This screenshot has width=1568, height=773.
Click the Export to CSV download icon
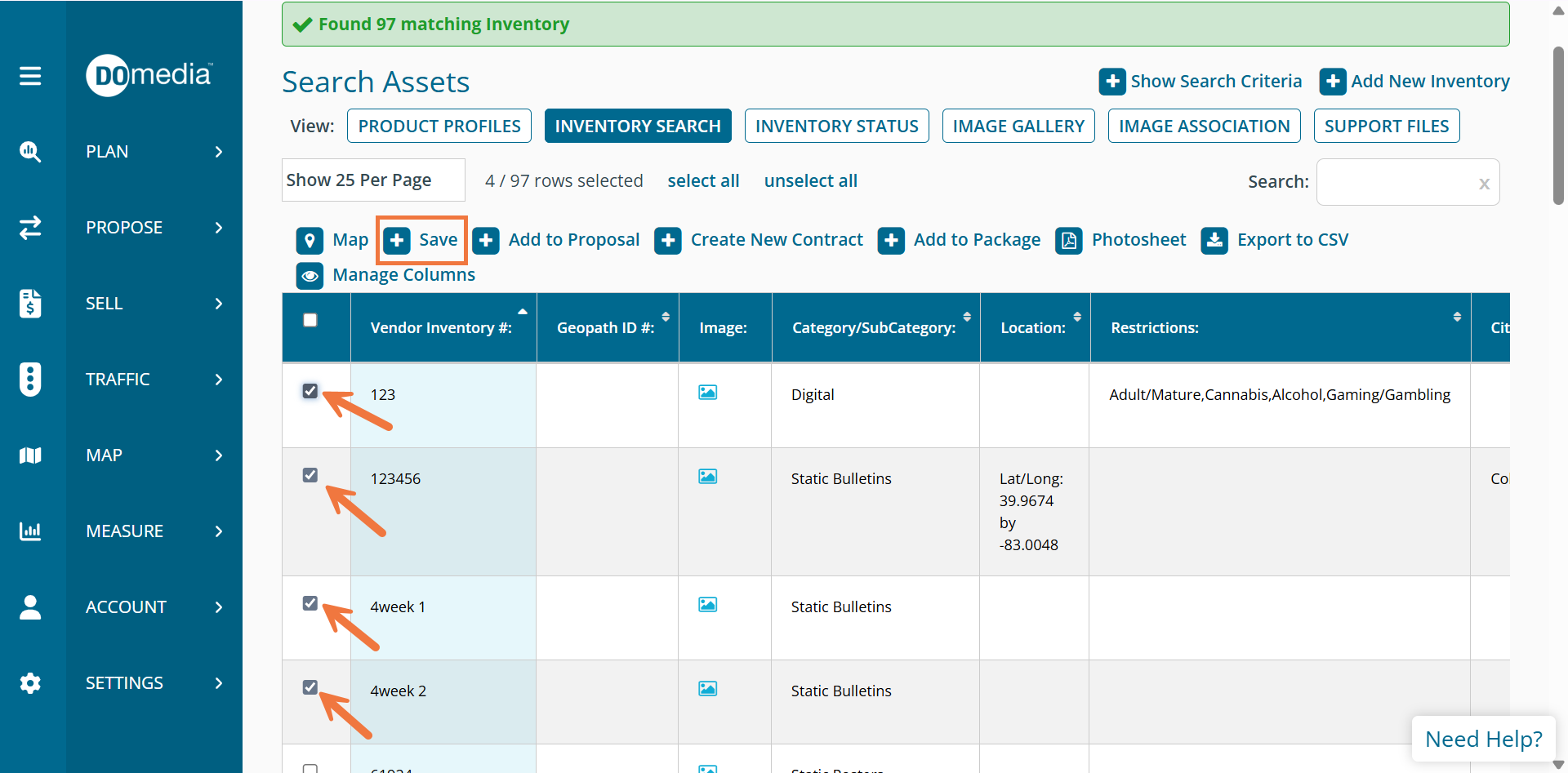tap(1214, 241)
